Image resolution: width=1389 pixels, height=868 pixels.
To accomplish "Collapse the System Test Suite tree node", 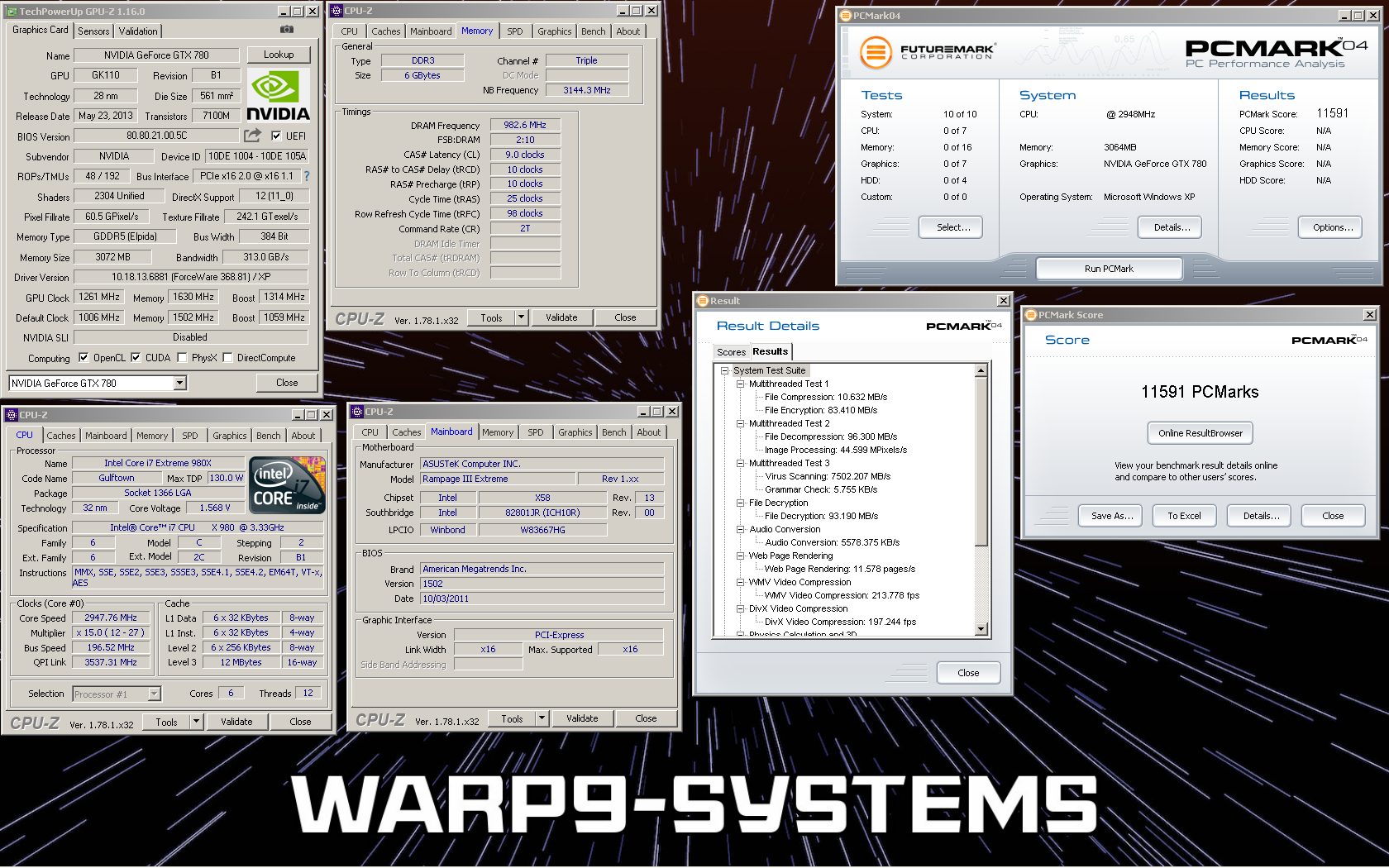I will 724,370.
